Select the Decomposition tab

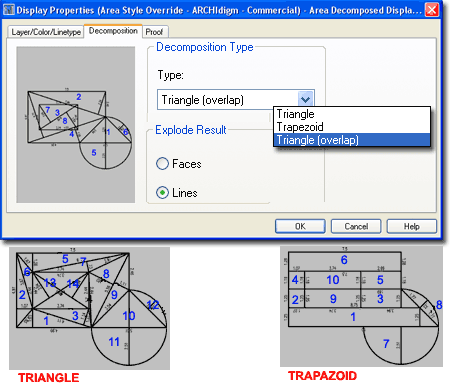113,31
